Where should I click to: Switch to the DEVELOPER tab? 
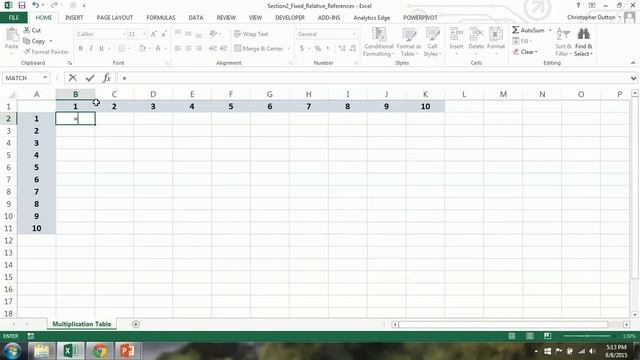(x=290, y=18)
